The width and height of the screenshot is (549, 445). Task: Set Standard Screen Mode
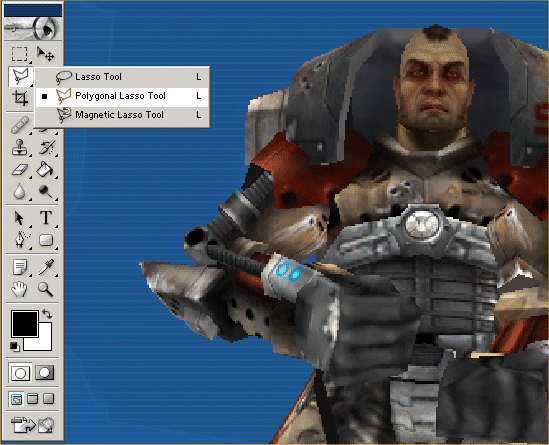click(16, 399)
